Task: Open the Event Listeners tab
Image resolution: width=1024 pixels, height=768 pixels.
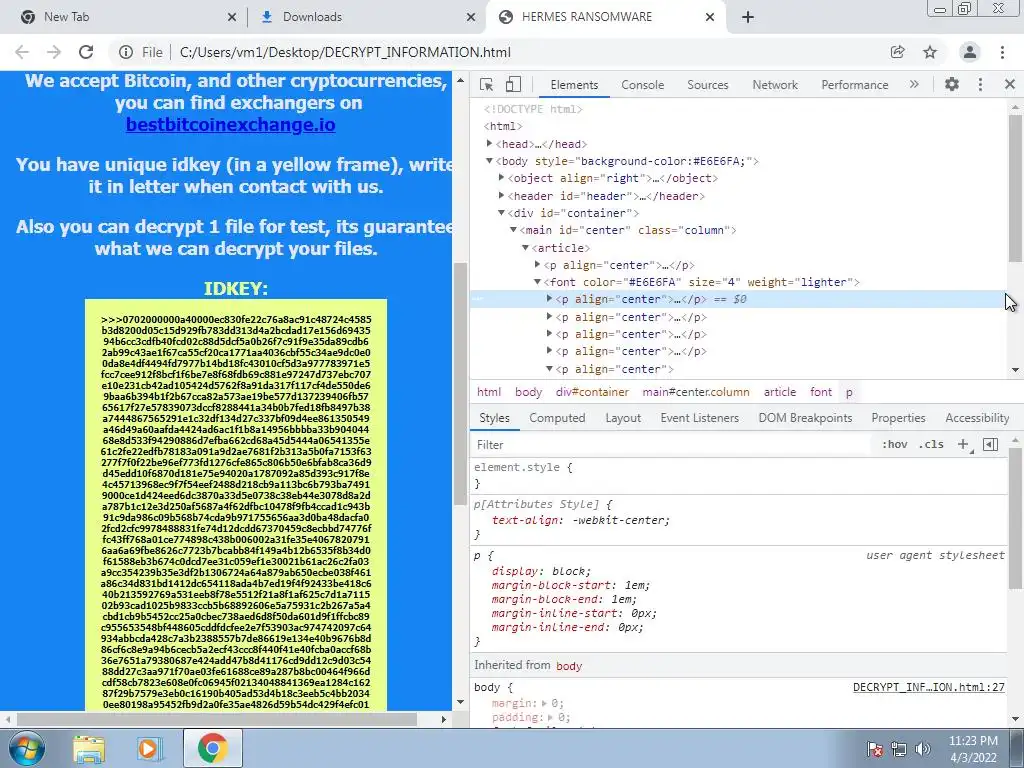Action: click(699, 418)
